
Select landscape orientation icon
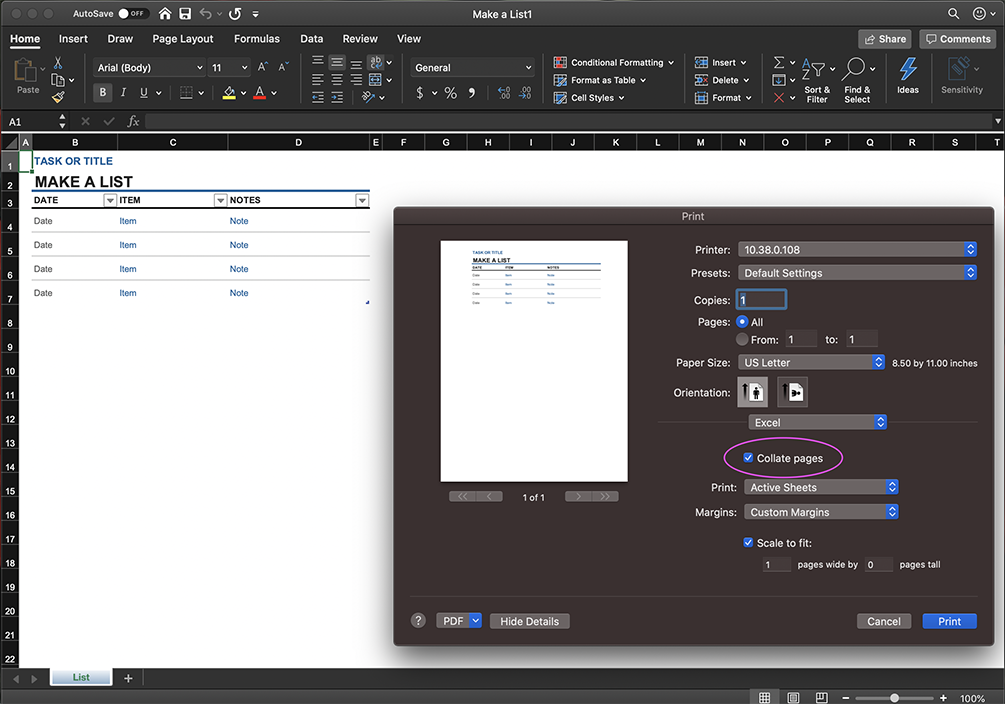[x=792, y=393]
